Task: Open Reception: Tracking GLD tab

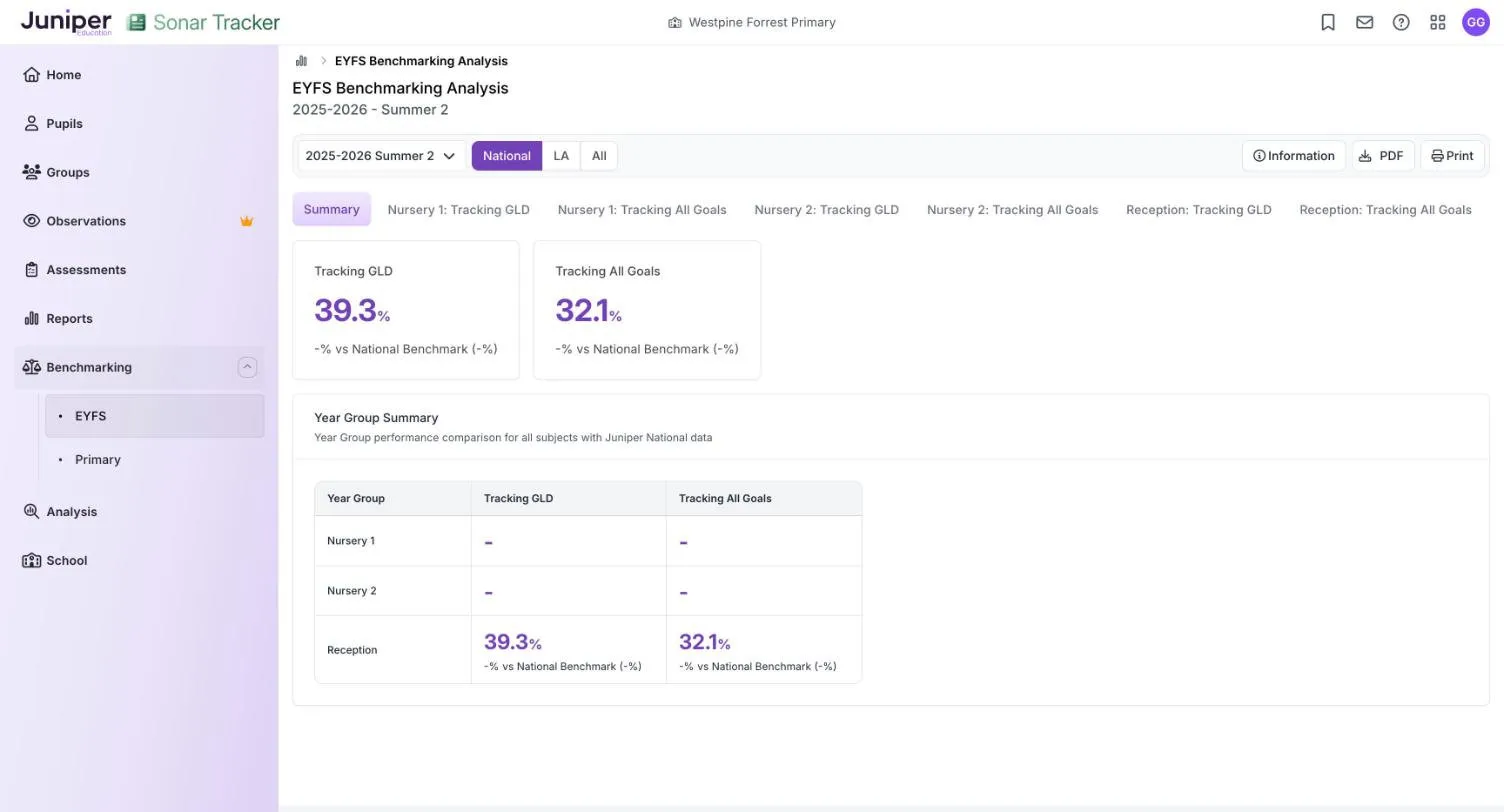Action: pyautogui.click(x=1199, y=210)
